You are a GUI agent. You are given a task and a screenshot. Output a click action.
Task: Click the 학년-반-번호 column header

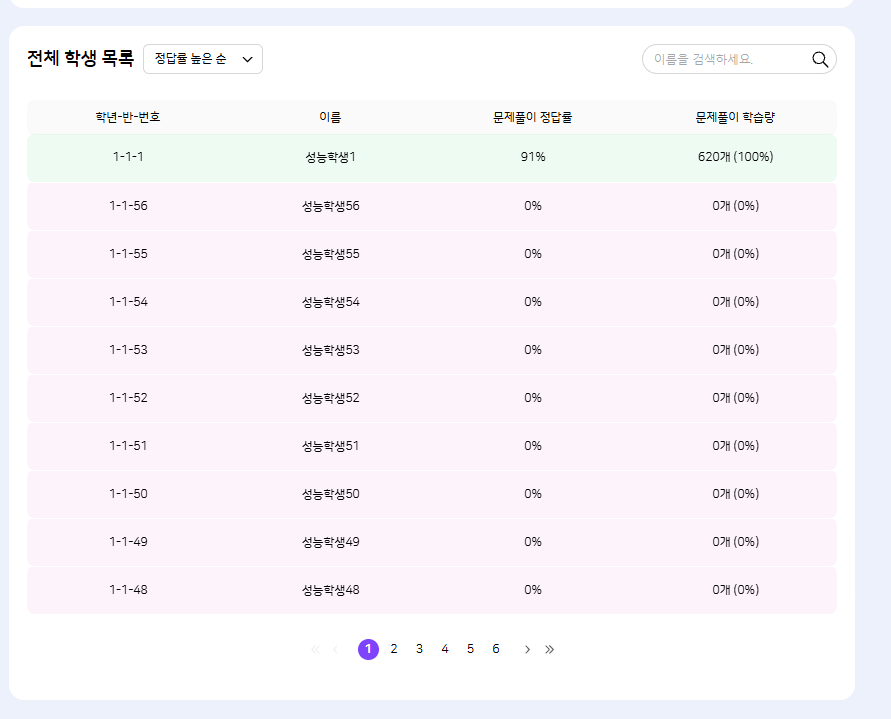[128, 117]
